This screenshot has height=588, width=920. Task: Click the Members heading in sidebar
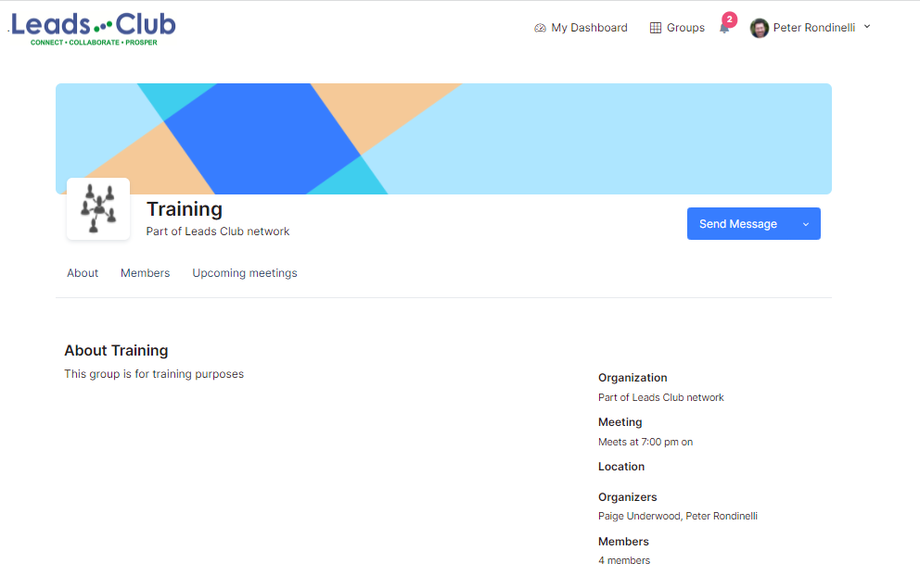tap(623, 542)
